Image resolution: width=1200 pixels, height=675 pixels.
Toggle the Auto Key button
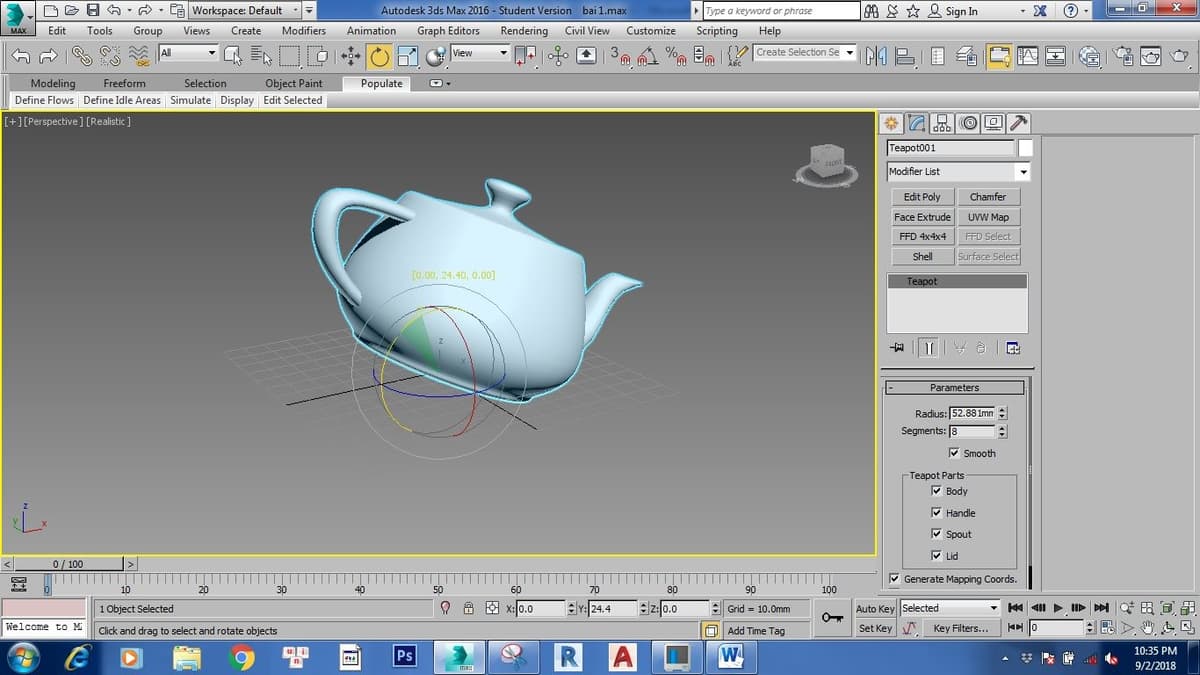click(875, 608)
